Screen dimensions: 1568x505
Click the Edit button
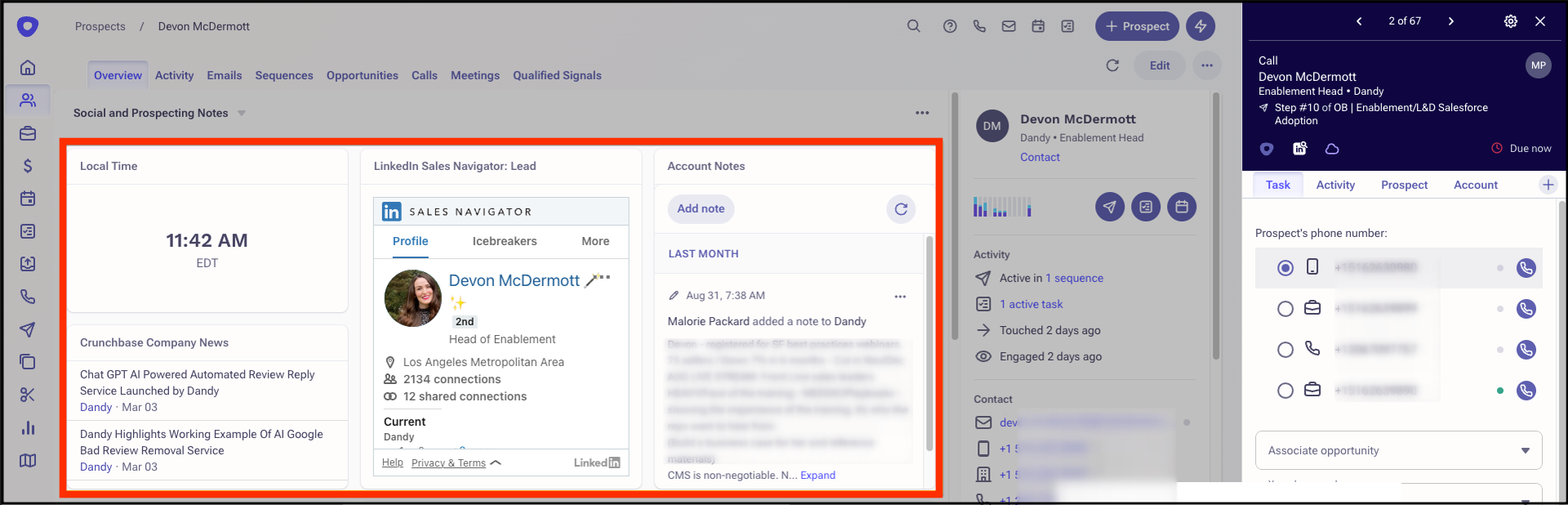1160,65
